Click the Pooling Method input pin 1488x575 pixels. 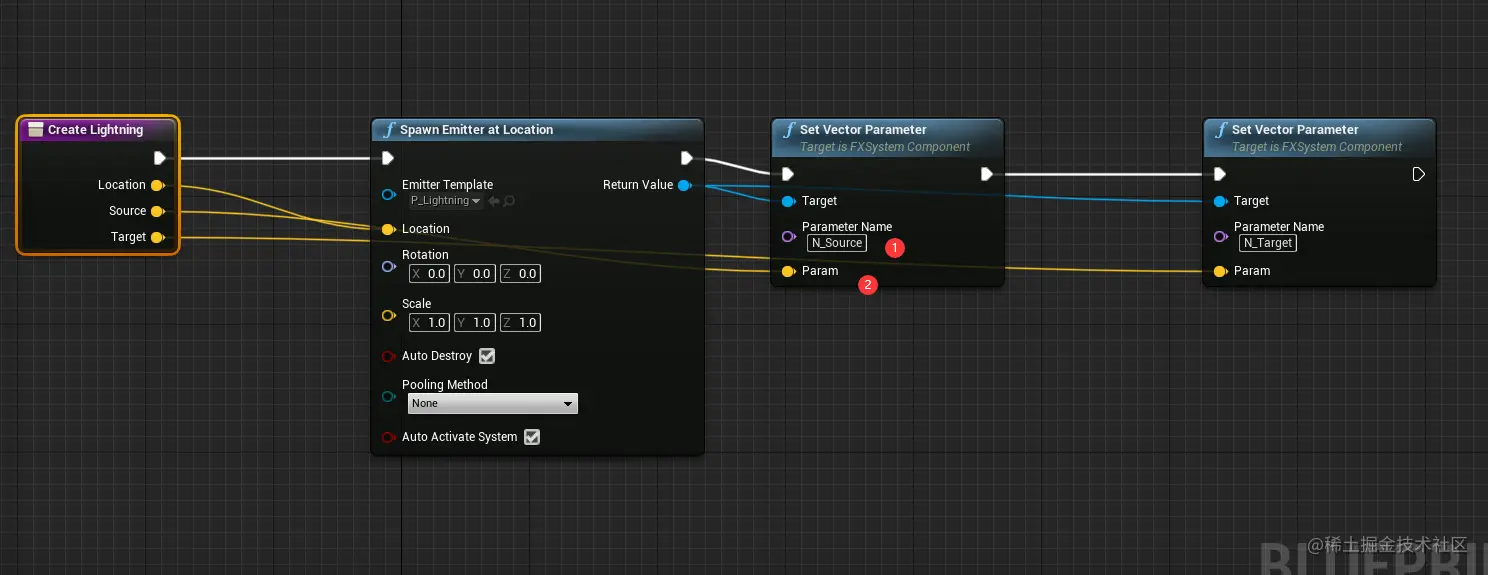click(x=388, y=396)
